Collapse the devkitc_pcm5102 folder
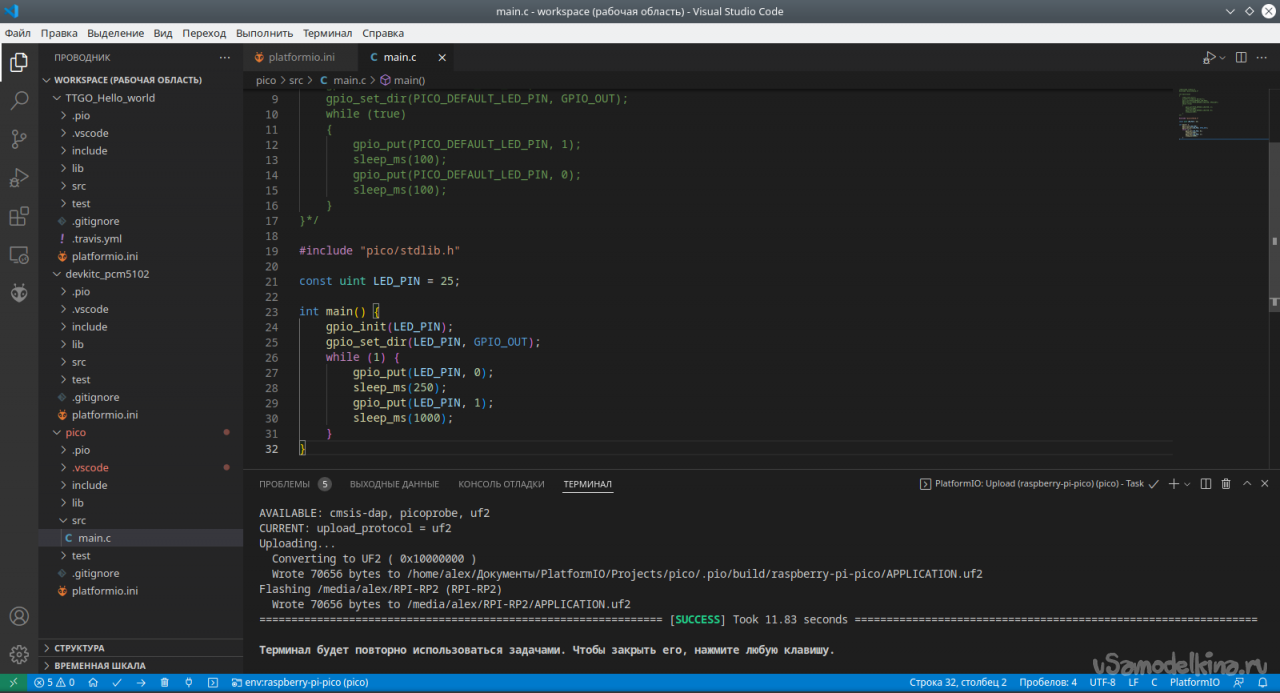This screenshot has height=693, width=1280. pos(108,274)
